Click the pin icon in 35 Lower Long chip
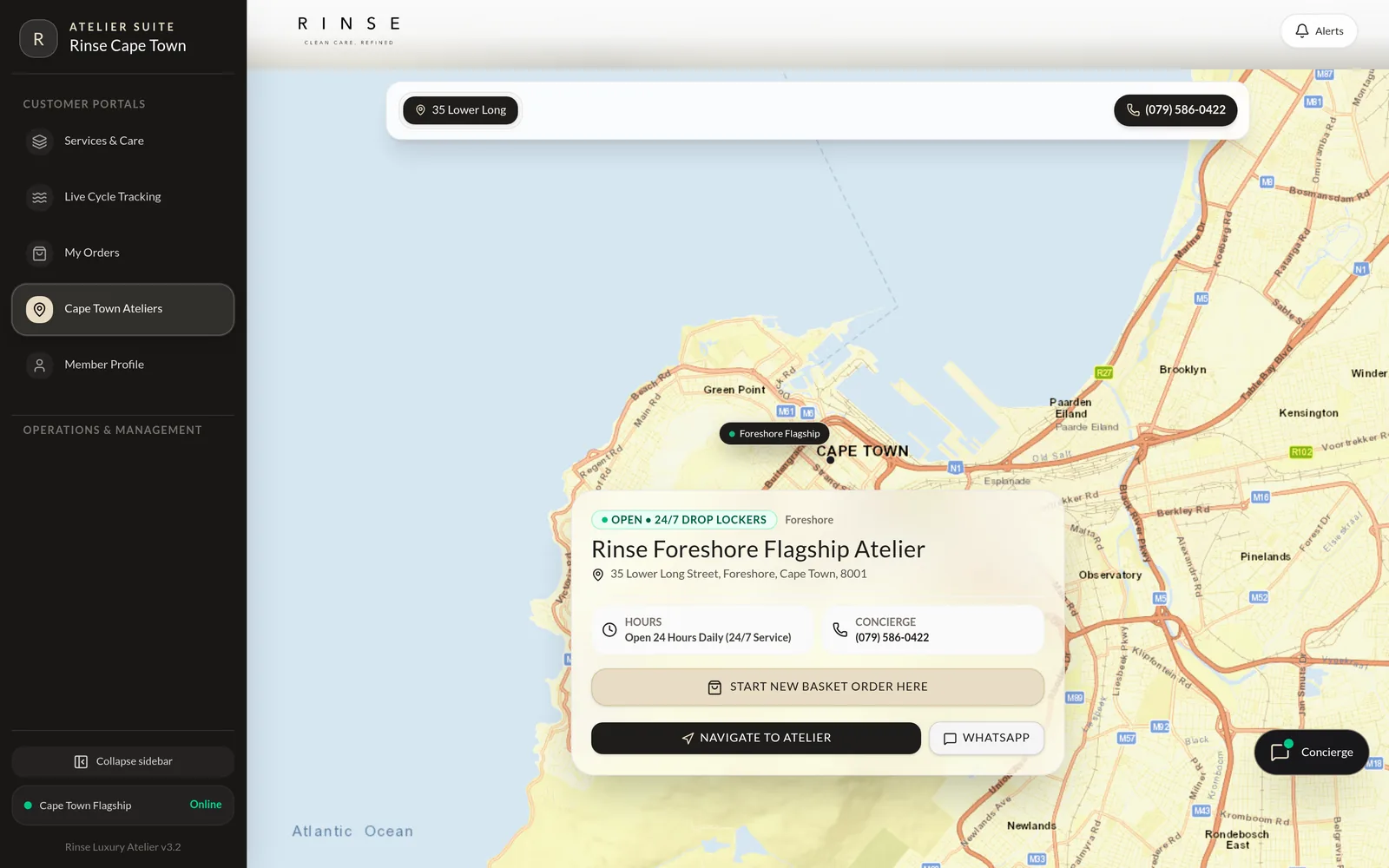This screenshot has width=1389, height=868. [x=420, y=110]
